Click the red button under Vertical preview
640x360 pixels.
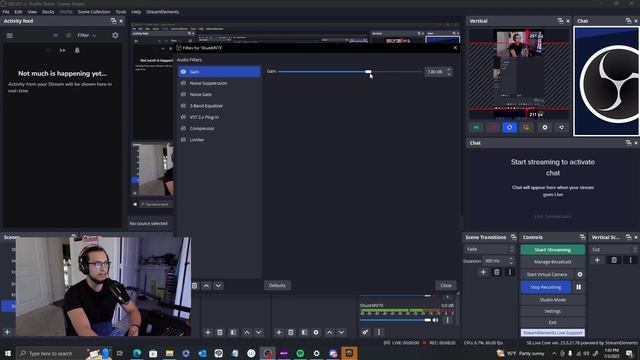(x=493, y=127)
